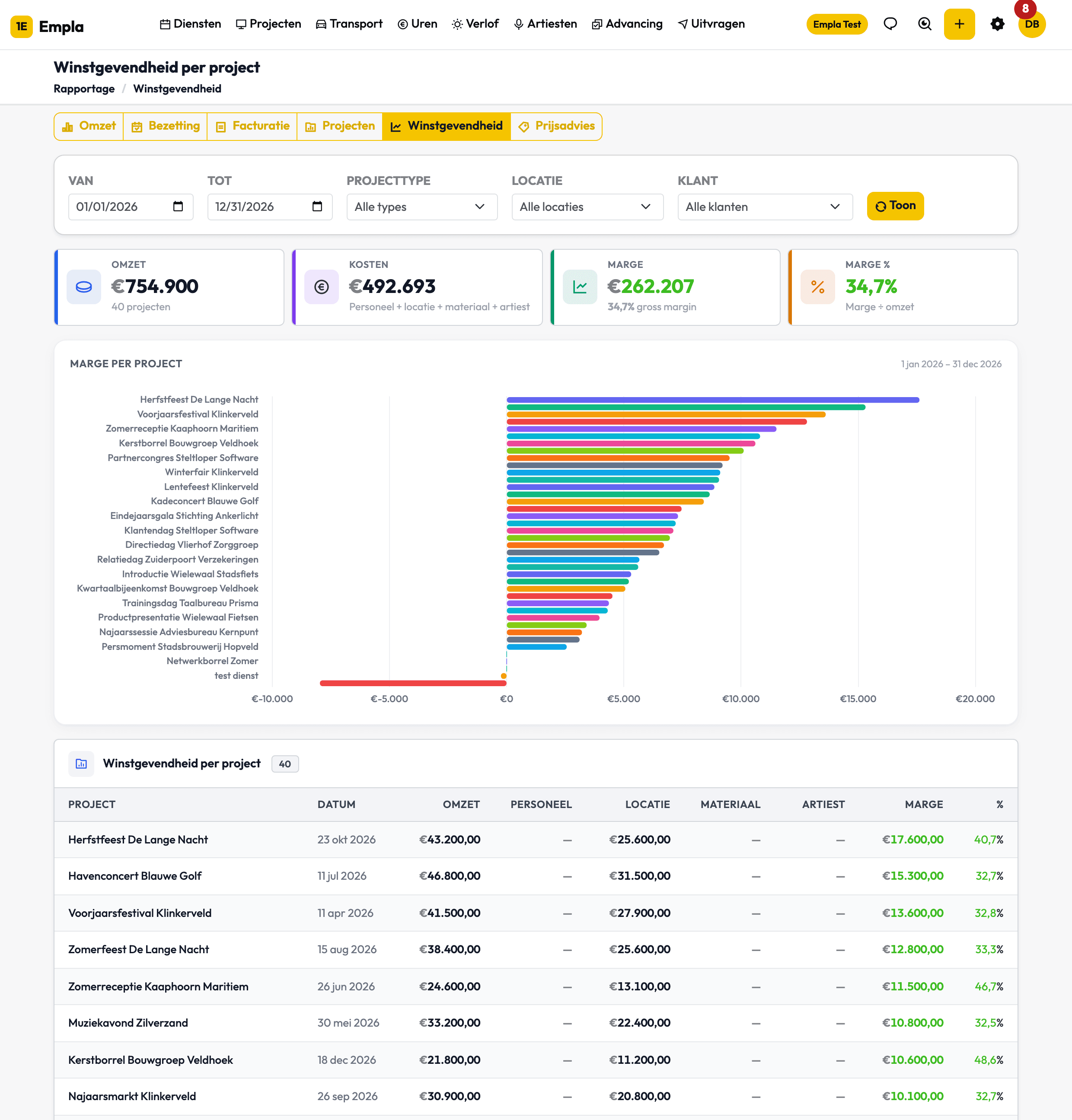
Task: Open the Uren menu item
Action: [x=417, y=24]
